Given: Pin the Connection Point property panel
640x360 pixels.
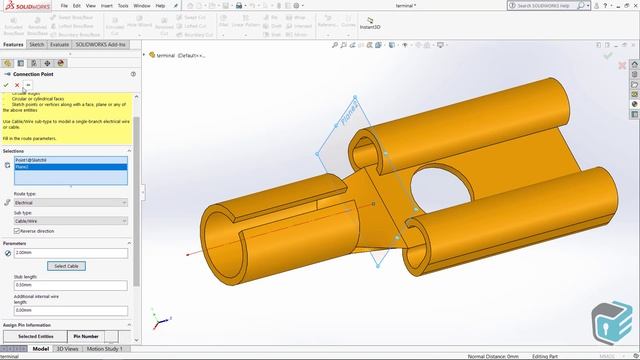Looking at the screenshot, I should click(28, 85).
